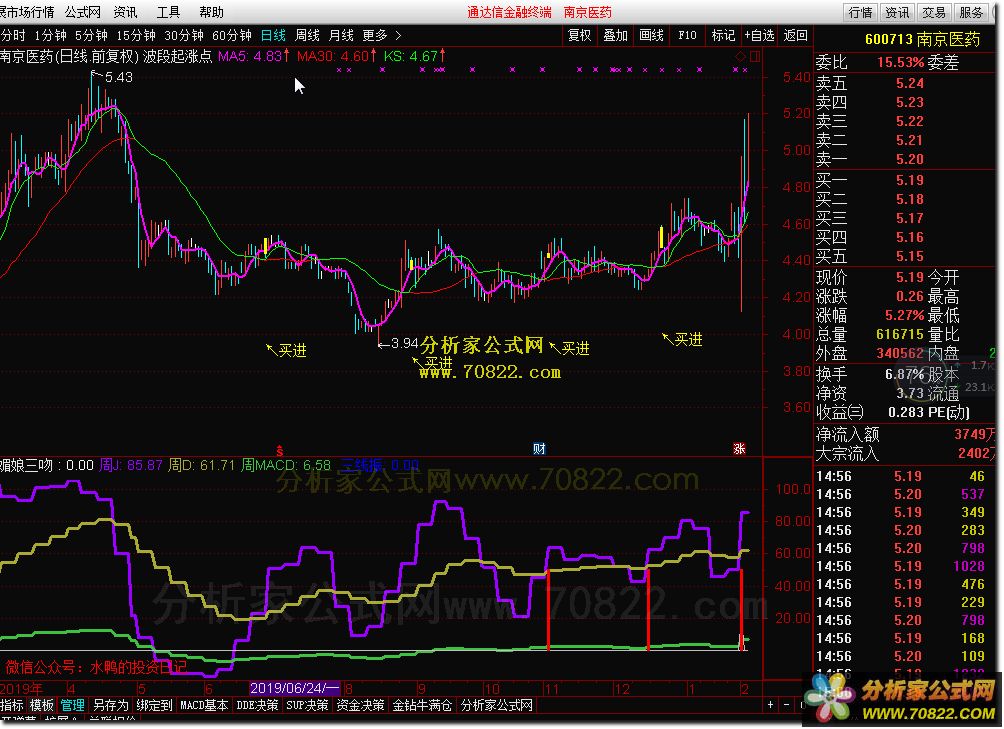Click the 净流入额 3749万 row

click(905, 435)
